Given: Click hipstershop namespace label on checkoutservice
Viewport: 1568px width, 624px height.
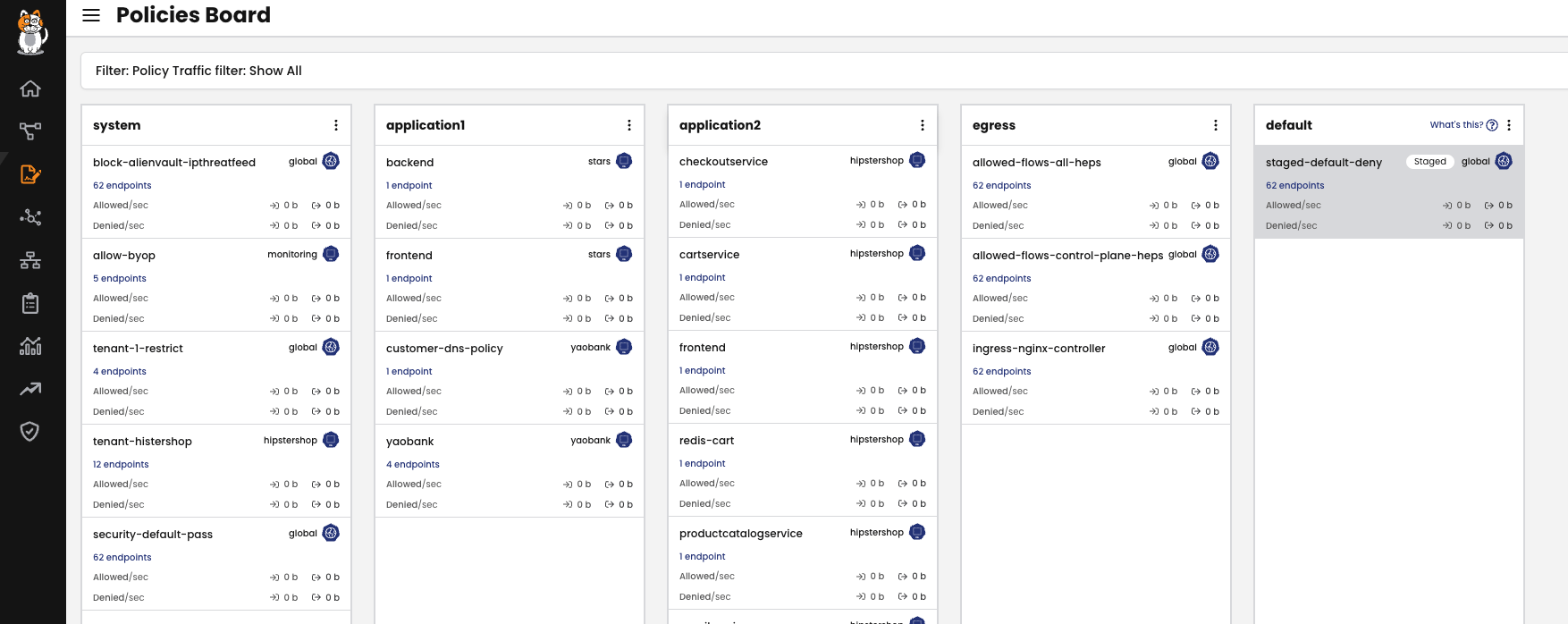Looking at the screenshot, I should (877, 161).
